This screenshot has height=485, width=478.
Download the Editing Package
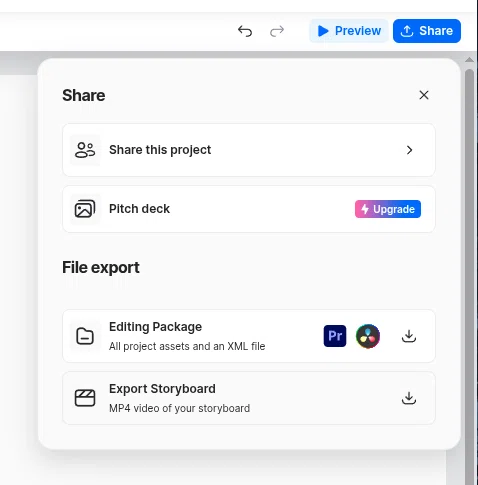click(409, 336)
